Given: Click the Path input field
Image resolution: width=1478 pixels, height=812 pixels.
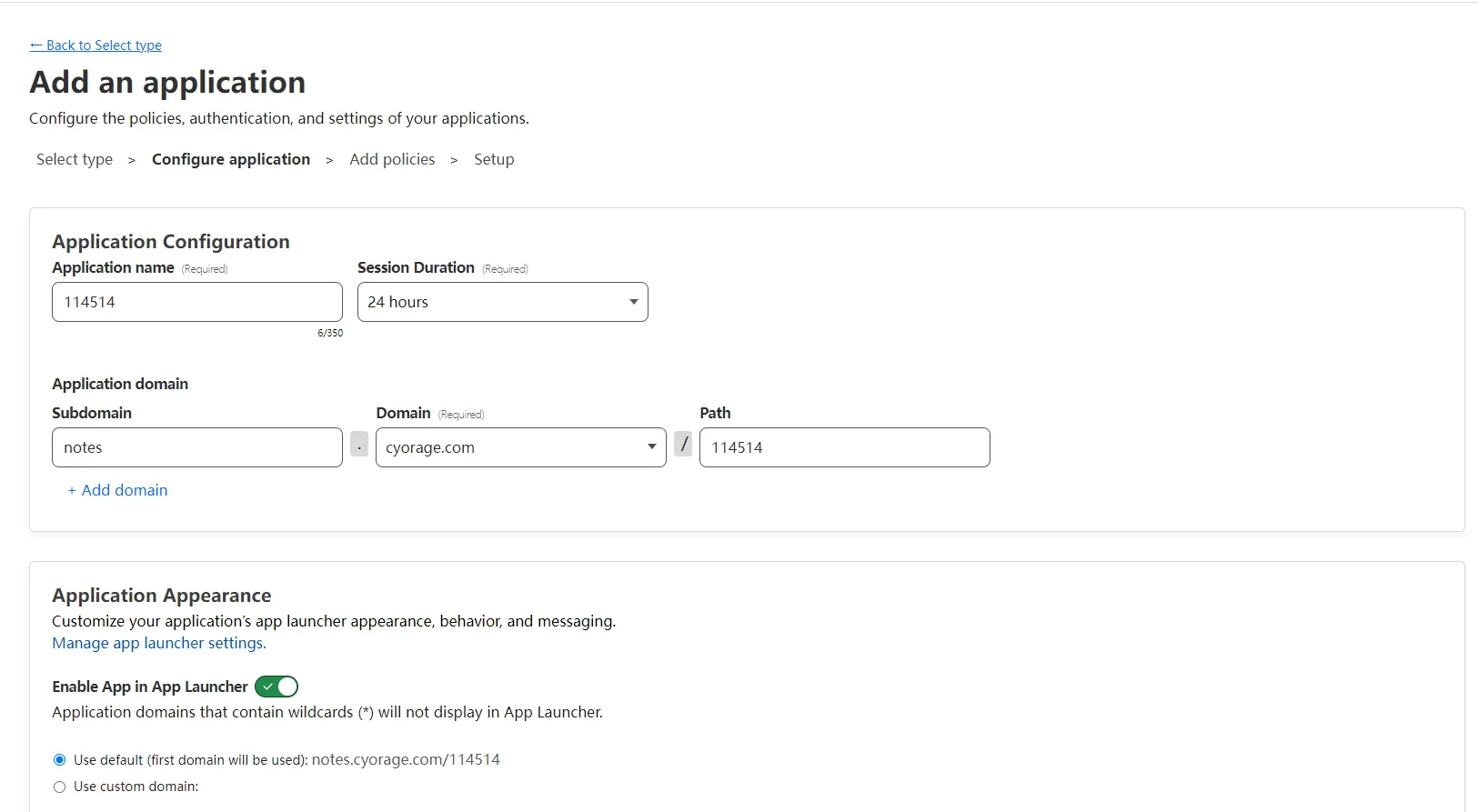Looking at the screenshot, I should tap(844, 447).
